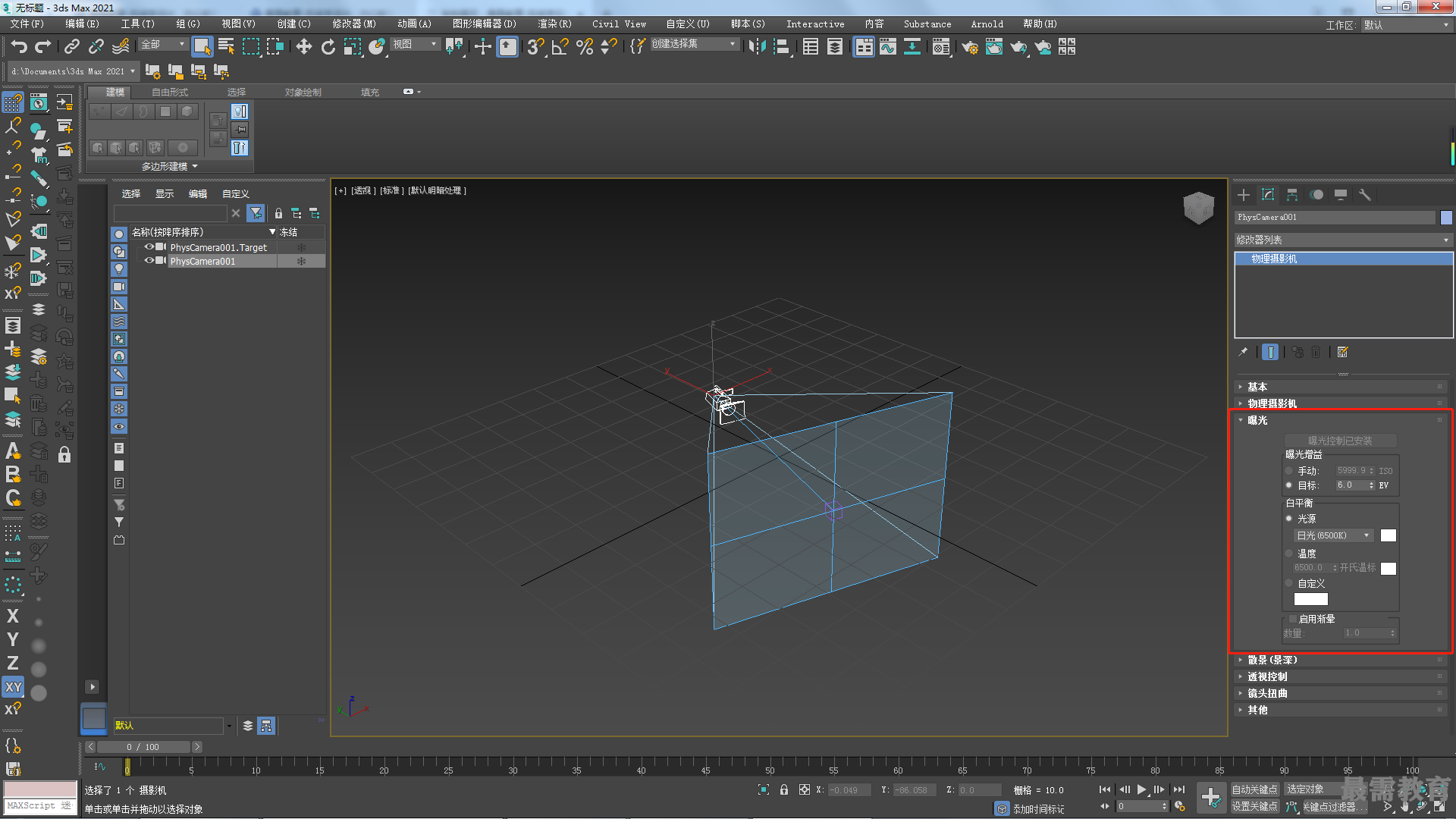Toggle visibility eye of PhysCamera001
1456x819 pixels.
click(149, 261)
